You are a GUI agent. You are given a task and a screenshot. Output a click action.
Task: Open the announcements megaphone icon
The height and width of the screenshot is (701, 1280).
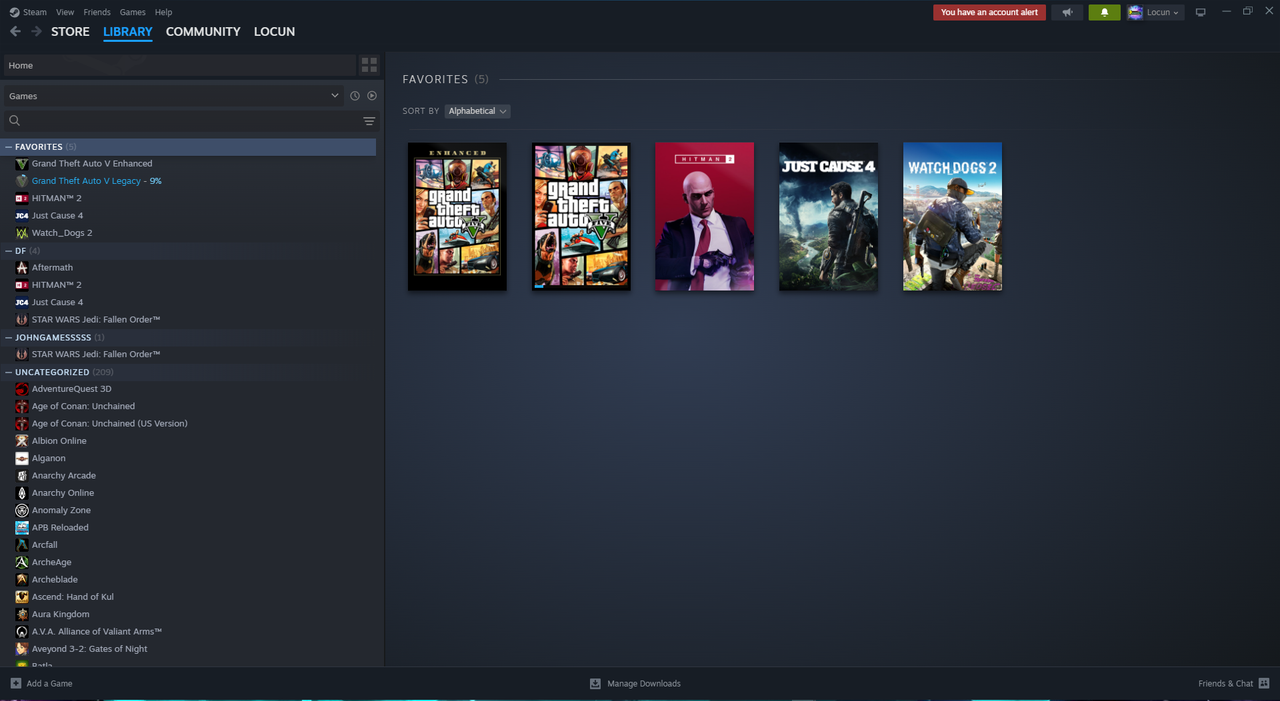pos(1067,12)
